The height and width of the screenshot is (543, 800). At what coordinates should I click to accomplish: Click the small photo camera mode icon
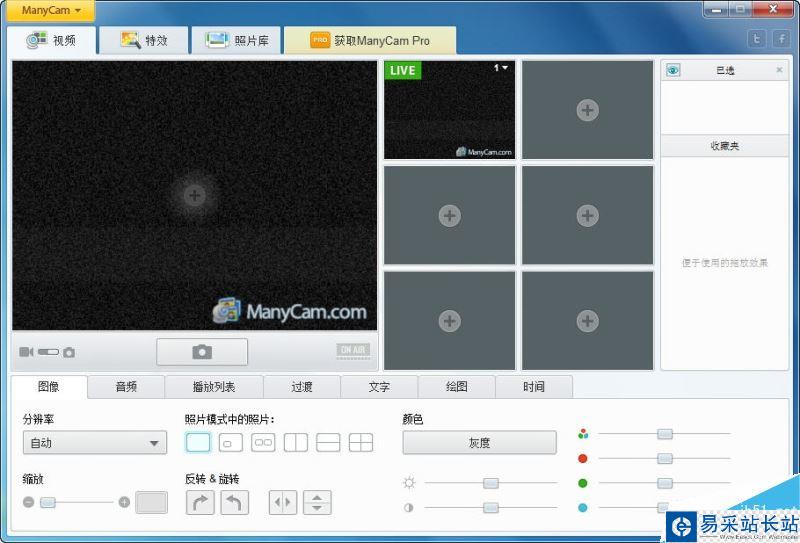(x=69, y=353)
